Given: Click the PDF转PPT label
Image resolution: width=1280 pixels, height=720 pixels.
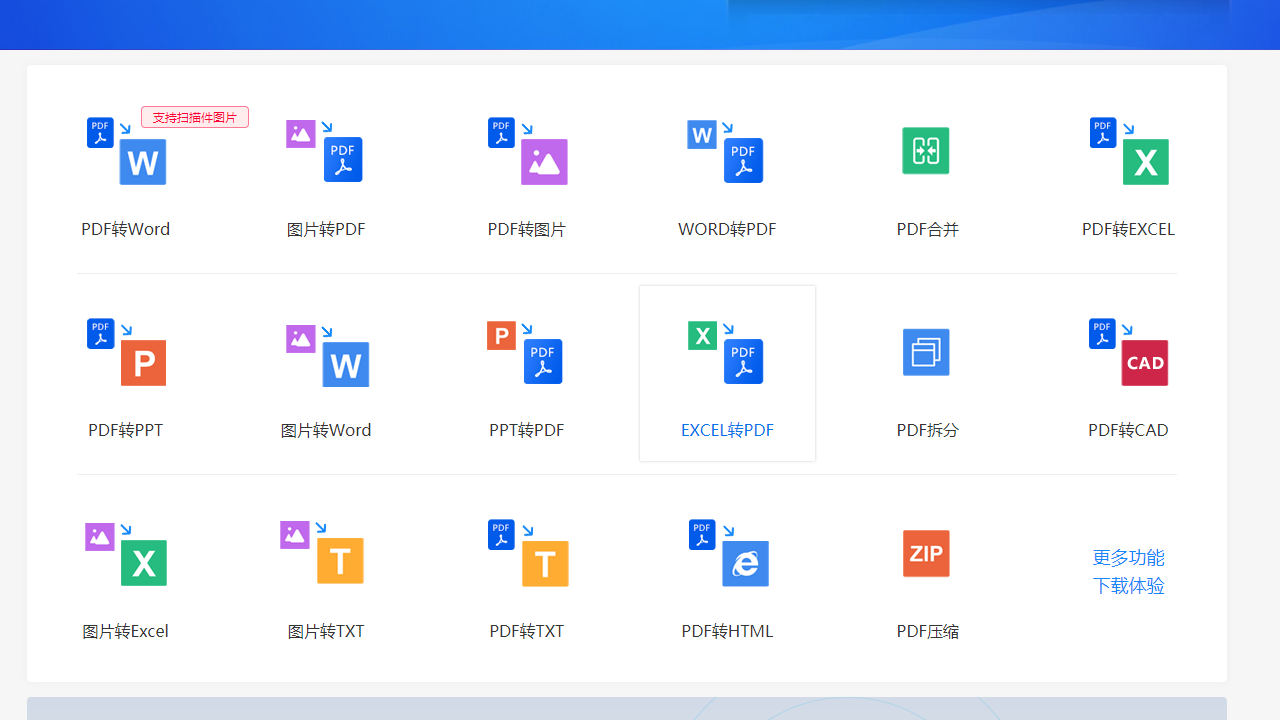Looking at the screenshot, I should [126, 430].
